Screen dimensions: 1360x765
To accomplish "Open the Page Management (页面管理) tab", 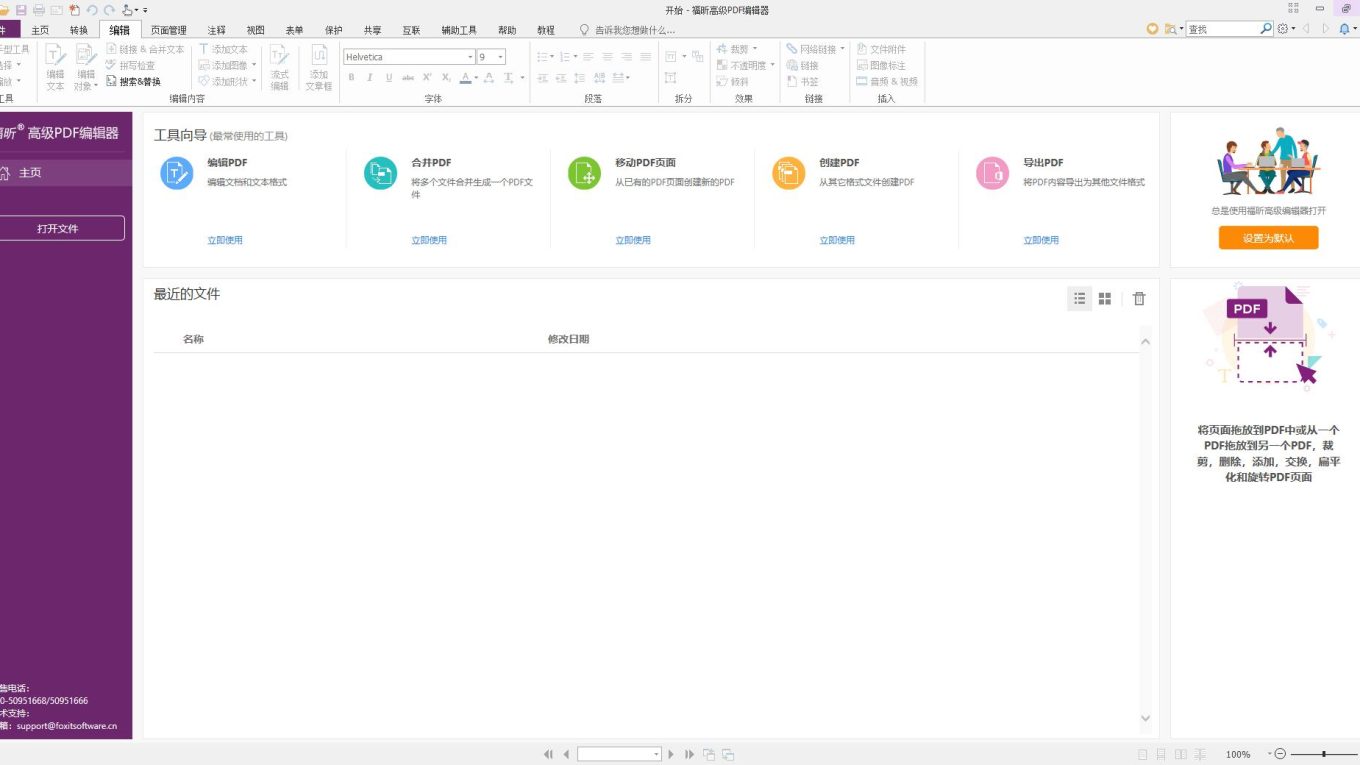I will point(169,30).
